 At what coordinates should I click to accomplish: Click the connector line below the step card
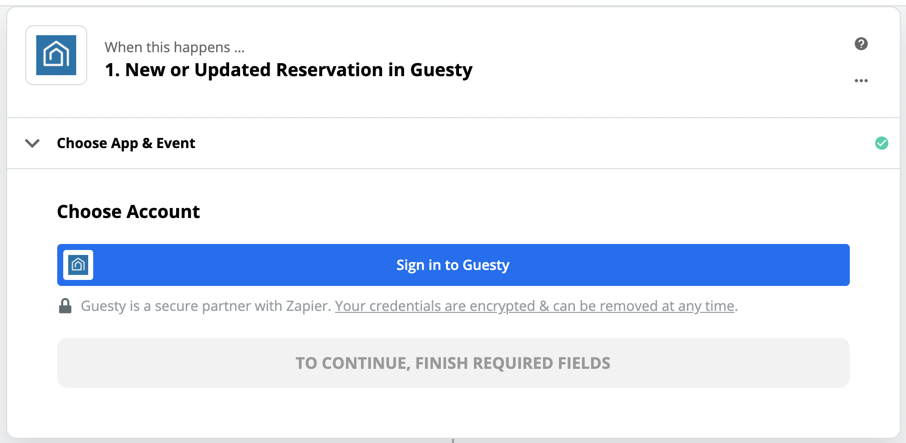pyautogui.click(x=453, y=440)
